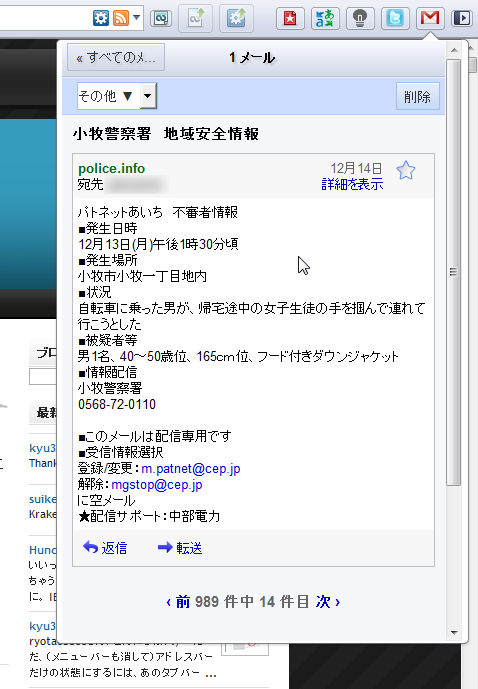Viewport: 478px width, 689px height.
Task: Click the popup's vertical scrollbar thumb
Action: point(453,272)
